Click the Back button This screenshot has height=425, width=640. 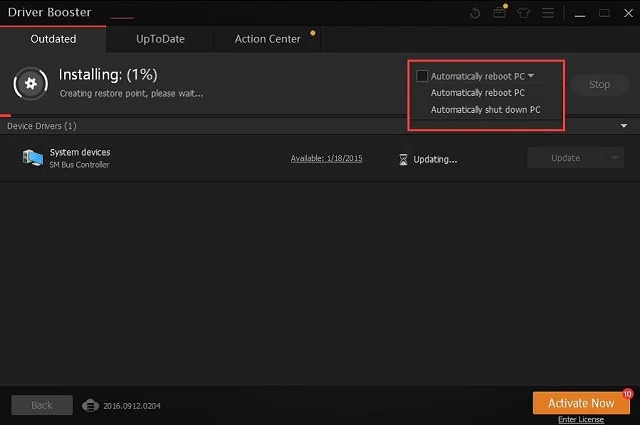tap(42, 405)
